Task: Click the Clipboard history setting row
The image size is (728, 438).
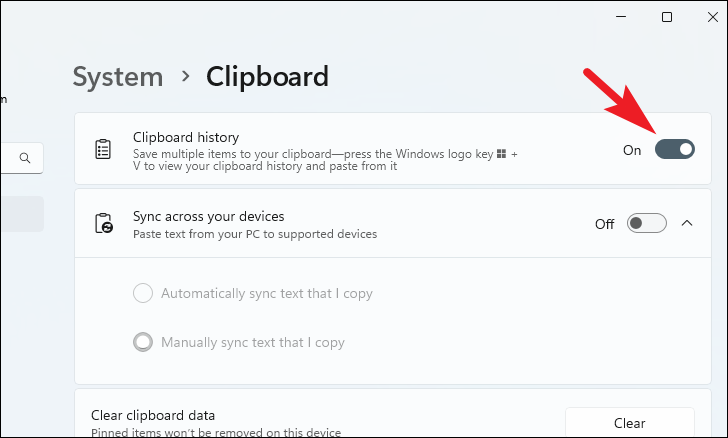Action: tap(393, 149)
